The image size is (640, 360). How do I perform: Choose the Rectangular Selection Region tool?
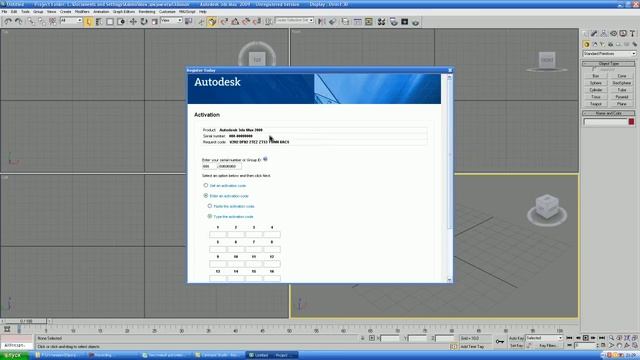[110, 22]
